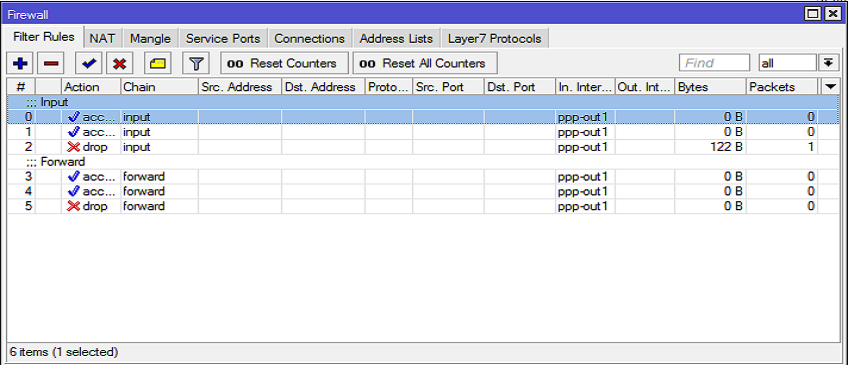Image resolution: width=849 pixels, height=366 pixels.
Task: Open the column chooser dropdown arrow
Action: pyautogui.click(x=831, y=87)
